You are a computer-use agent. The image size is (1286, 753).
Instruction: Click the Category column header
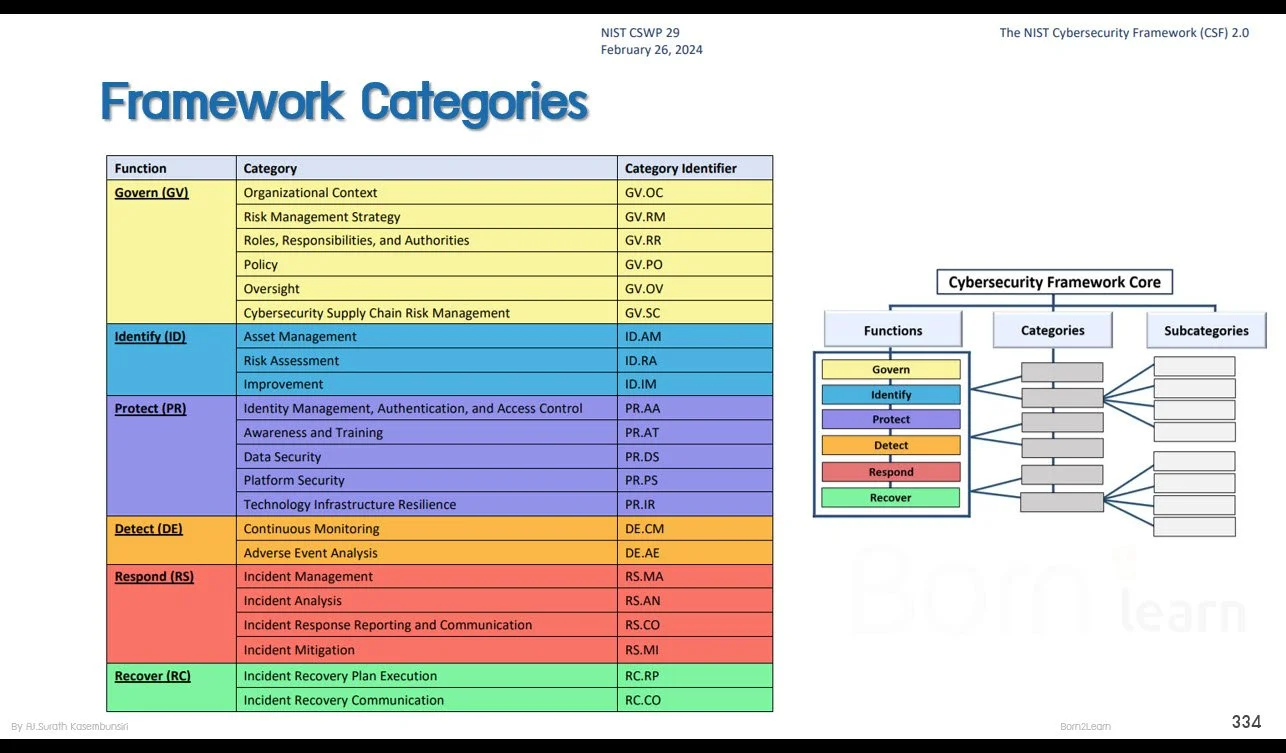click(427, 168)
